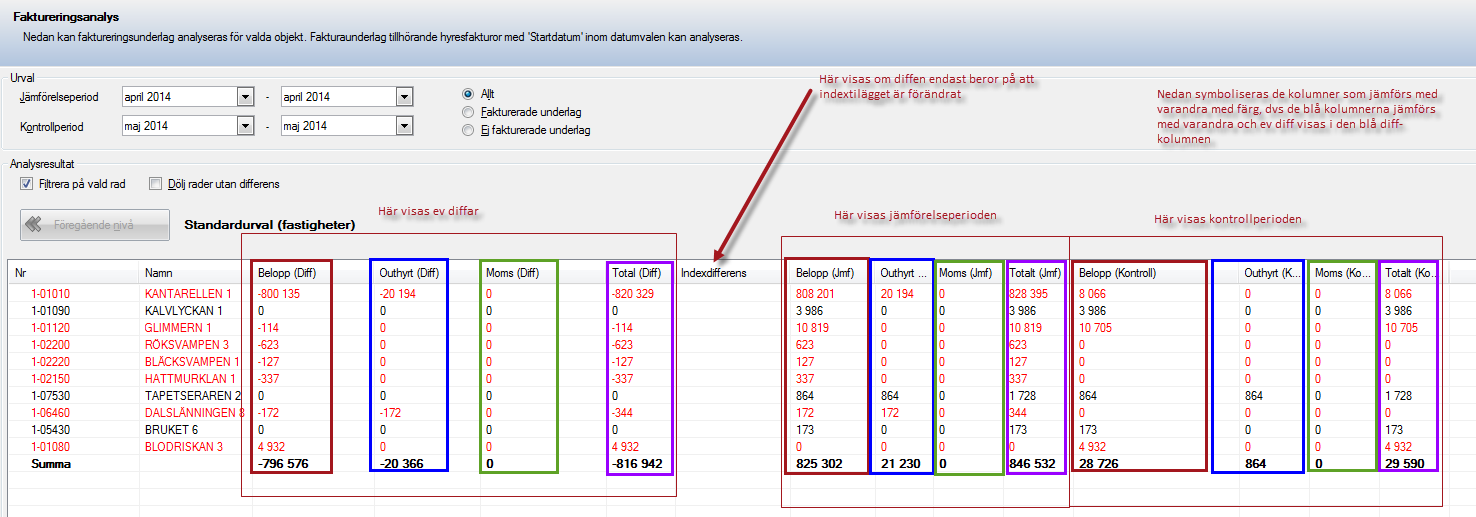This screenshot has height=517, width=1476.
Task: Click the 28 726 Summa Belopp Kontroll
Action: 1099,464
